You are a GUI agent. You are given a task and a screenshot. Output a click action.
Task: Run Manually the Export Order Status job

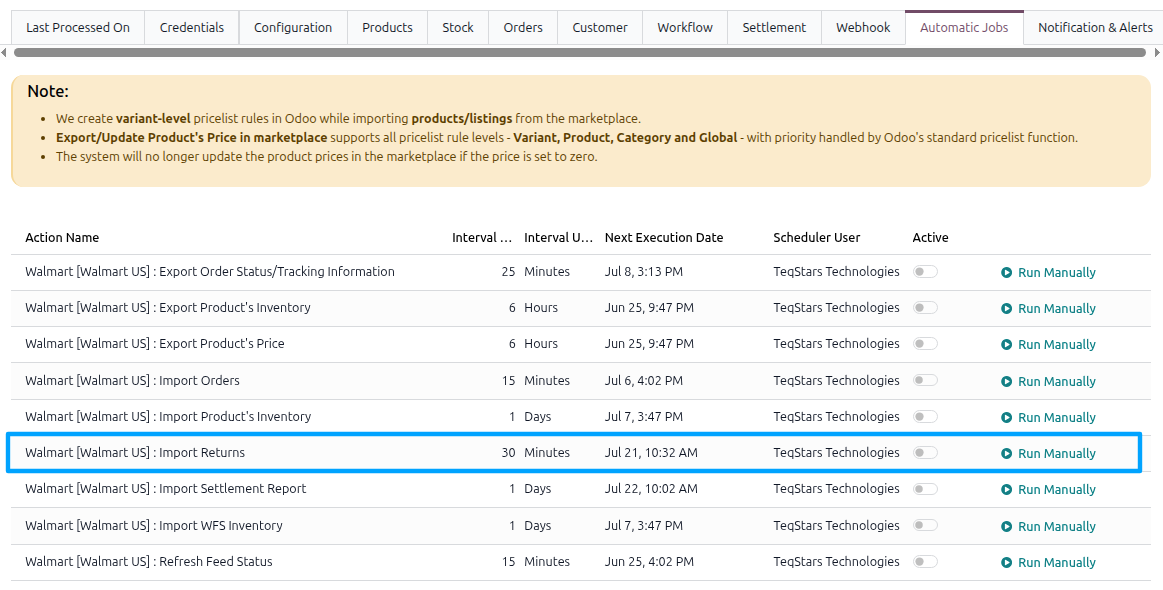[x=1048, y=272]
